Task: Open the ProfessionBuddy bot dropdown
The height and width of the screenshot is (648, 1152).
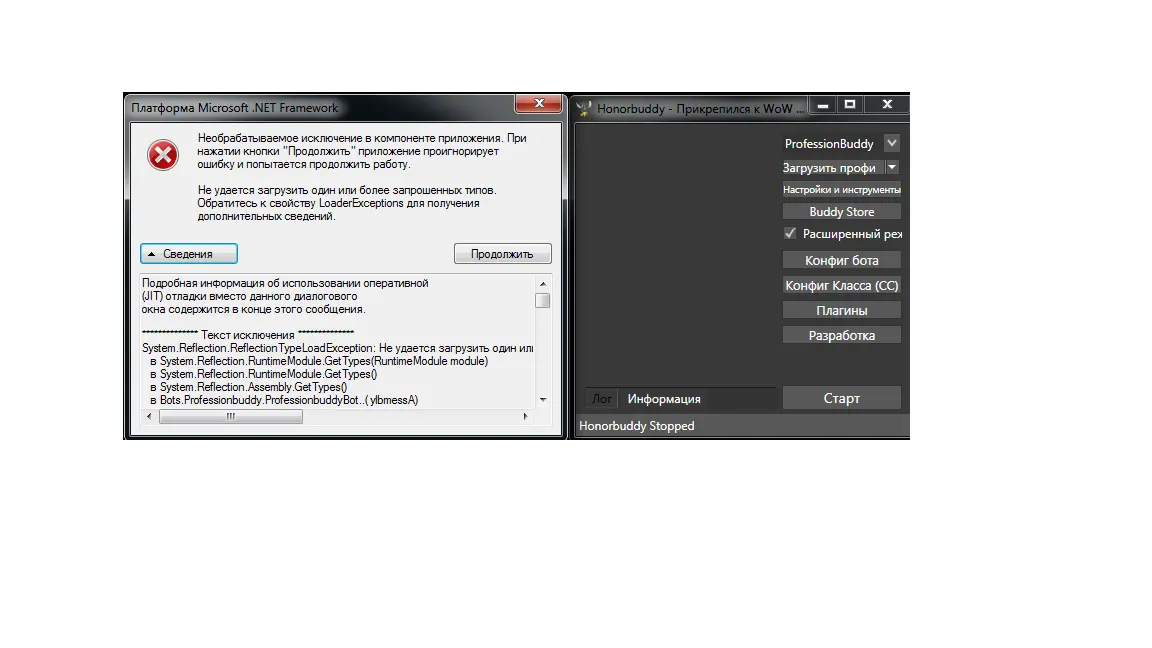Action: point(892,143)
